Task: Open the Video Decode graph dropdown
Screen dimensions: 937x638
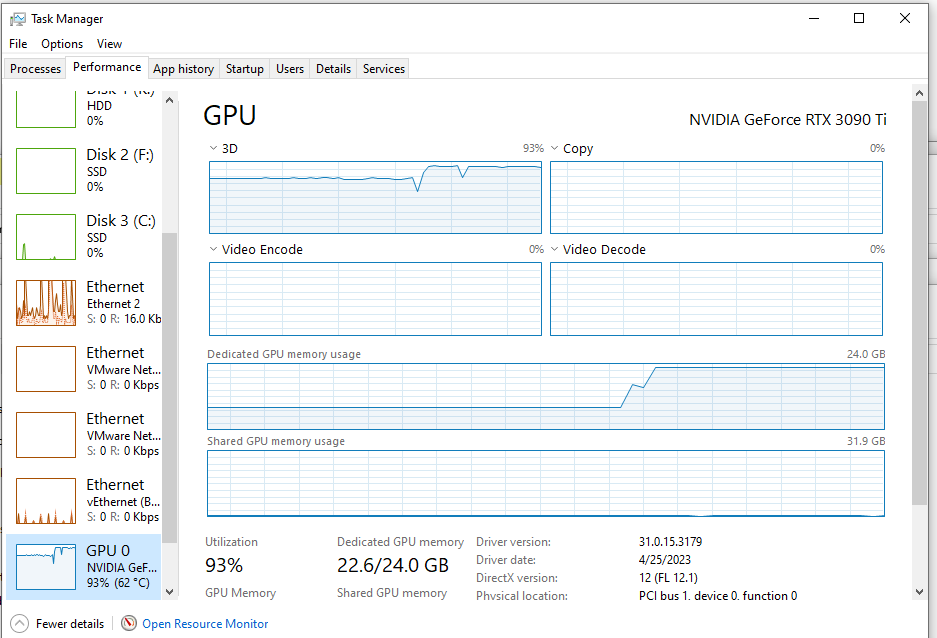Action: pos(555,249)
